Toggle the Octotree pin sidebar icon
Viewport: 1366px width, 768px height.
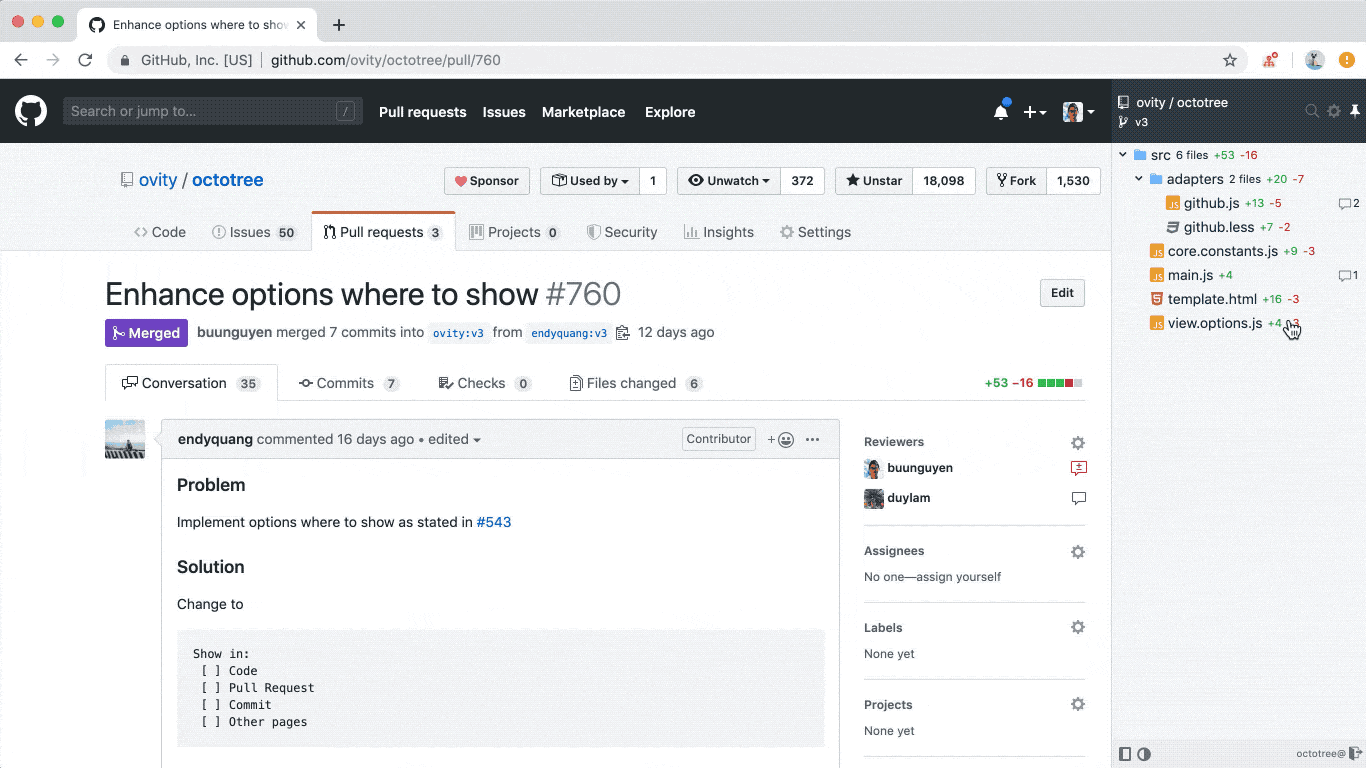tap(1355, 111)
